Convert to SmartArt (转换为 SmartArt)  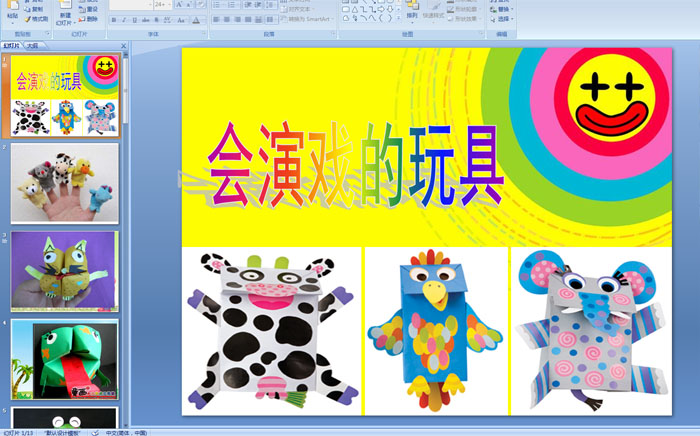point(307,19)
